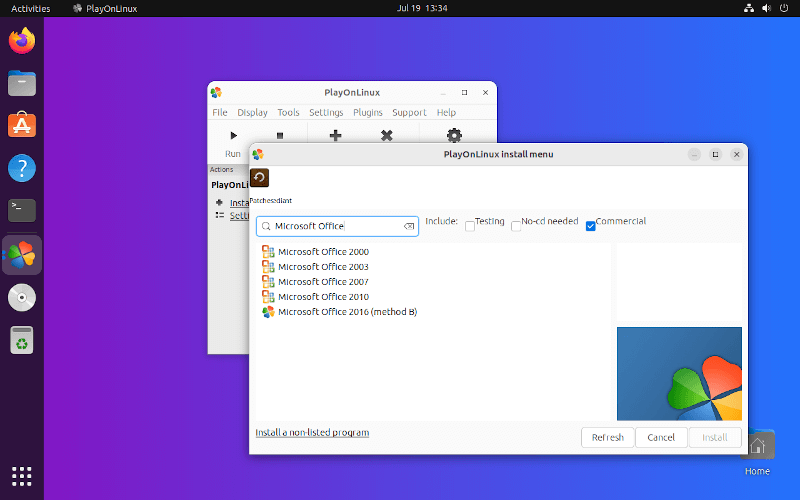This screenshot has height=500, width=800.
Task: Click the Microsoft Office 2003 row icon
Action: pos(268,266)
